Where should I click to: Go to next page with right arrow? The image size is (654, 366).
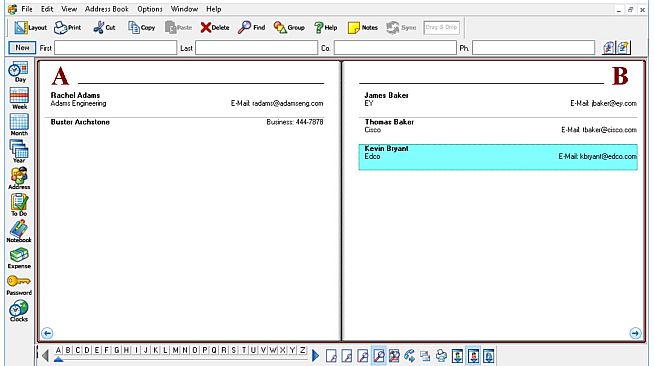click(635, 333)
